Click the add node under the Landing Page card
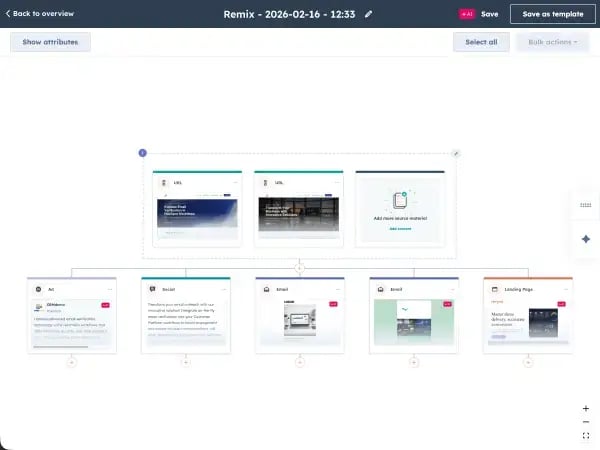Viewport: 600px width, 450px height. 527,362
